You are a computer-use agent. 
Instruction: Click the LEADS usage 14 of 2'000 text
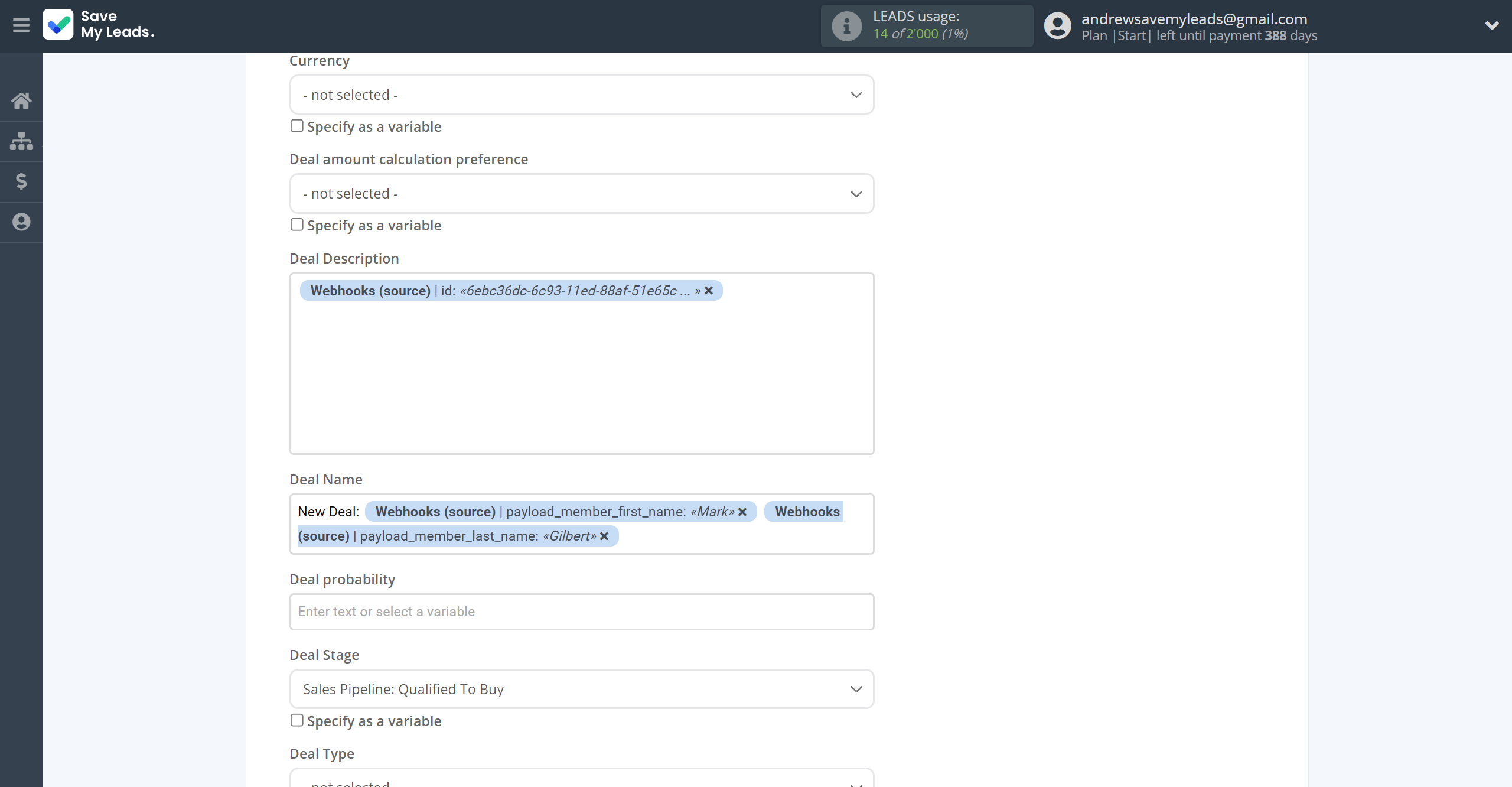click(920, 34)
